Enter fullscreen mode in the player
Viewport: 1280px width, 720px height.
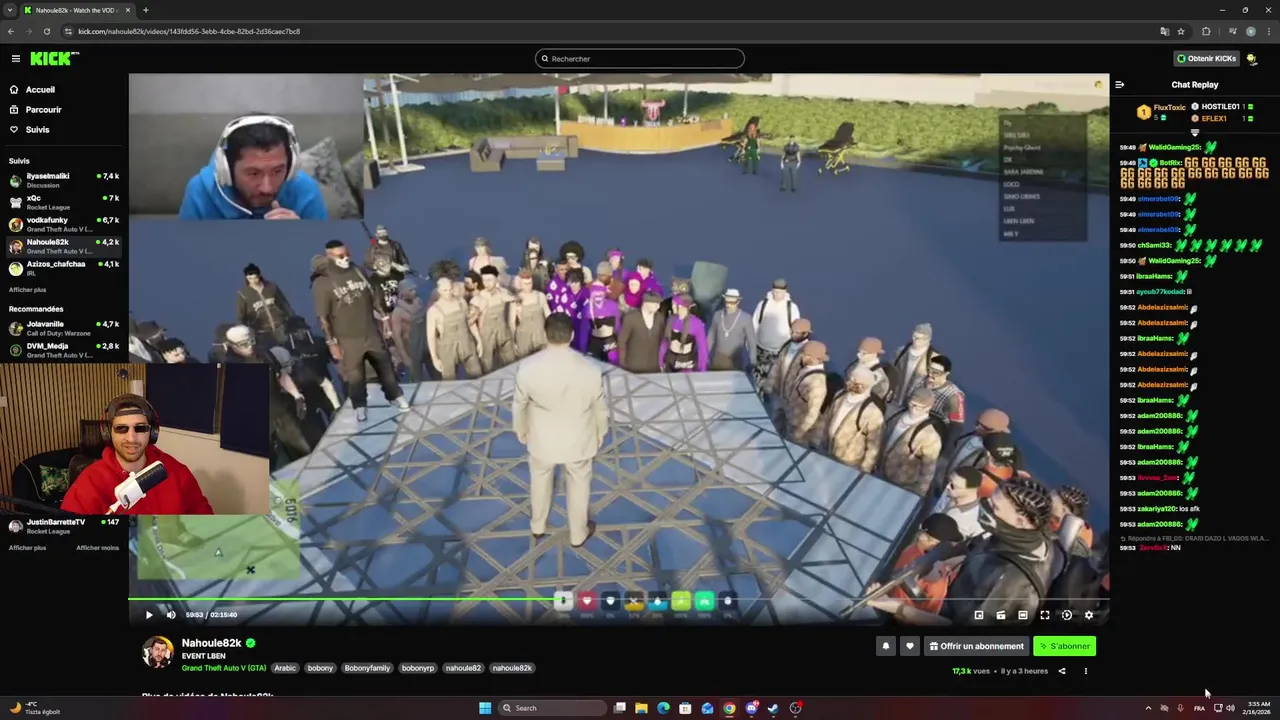pos(1045,615)
